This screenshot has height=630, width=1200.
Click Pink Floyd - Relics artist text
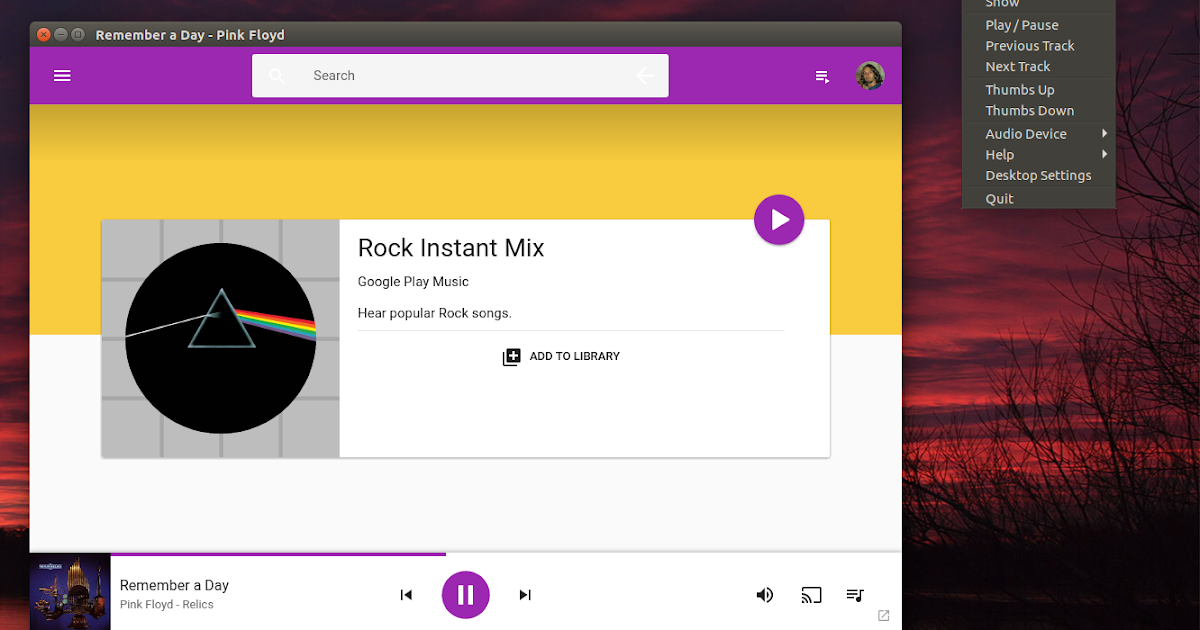click(x=167, y=605)
